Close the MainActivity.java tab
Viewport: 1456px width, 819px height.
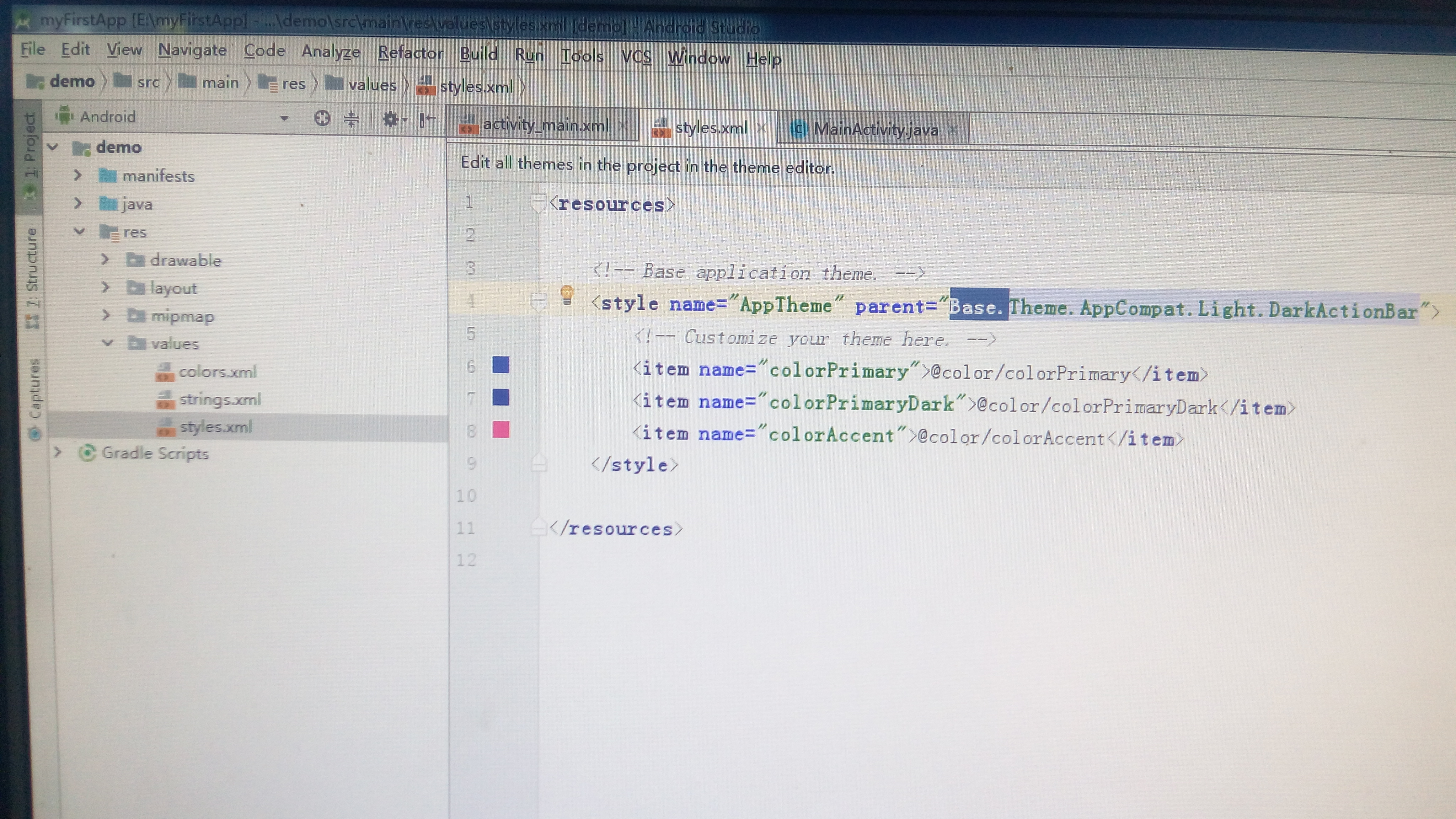(953, 130)
